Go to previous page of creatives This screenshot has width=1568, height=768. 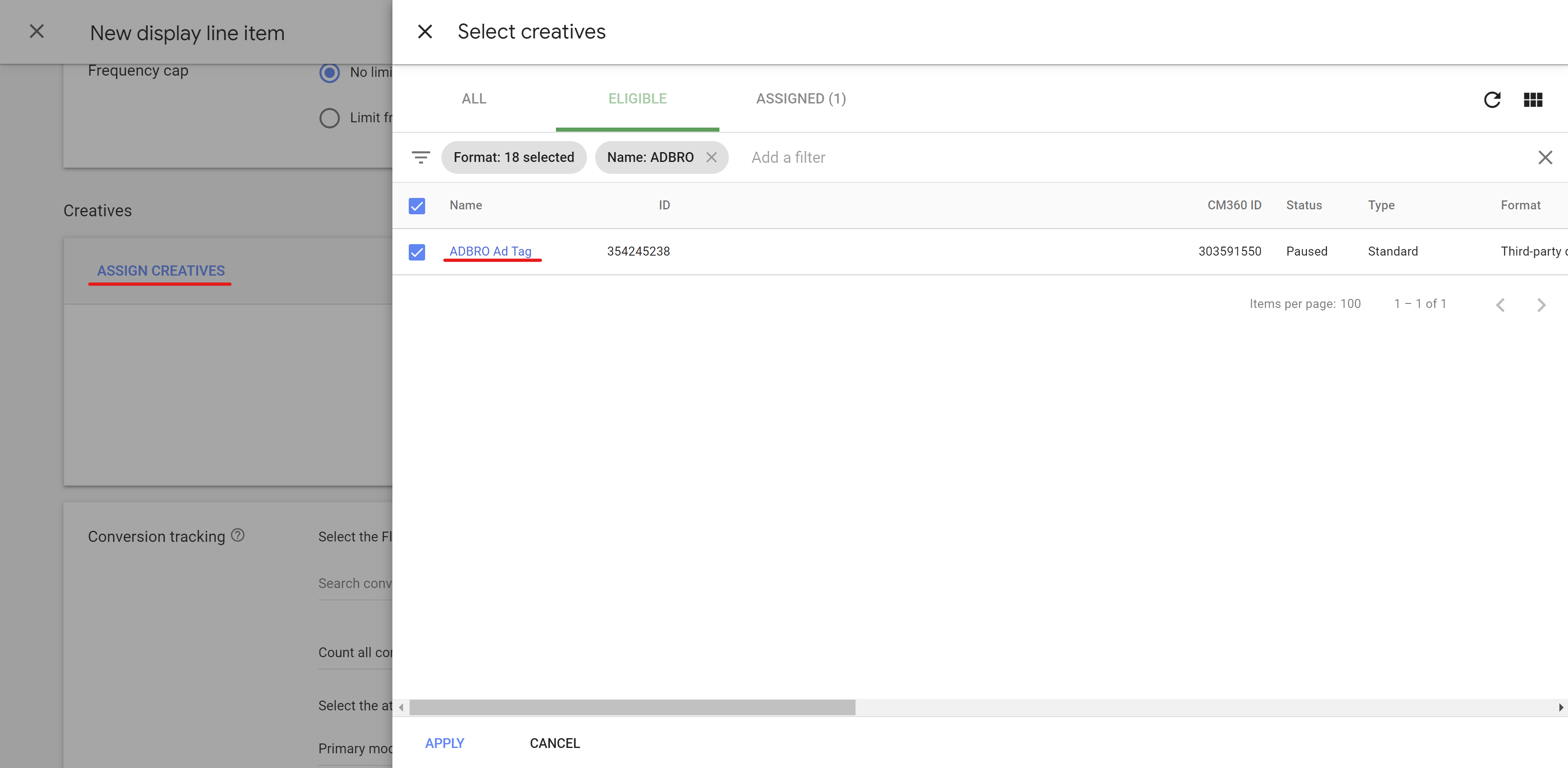pos(1501,305)
